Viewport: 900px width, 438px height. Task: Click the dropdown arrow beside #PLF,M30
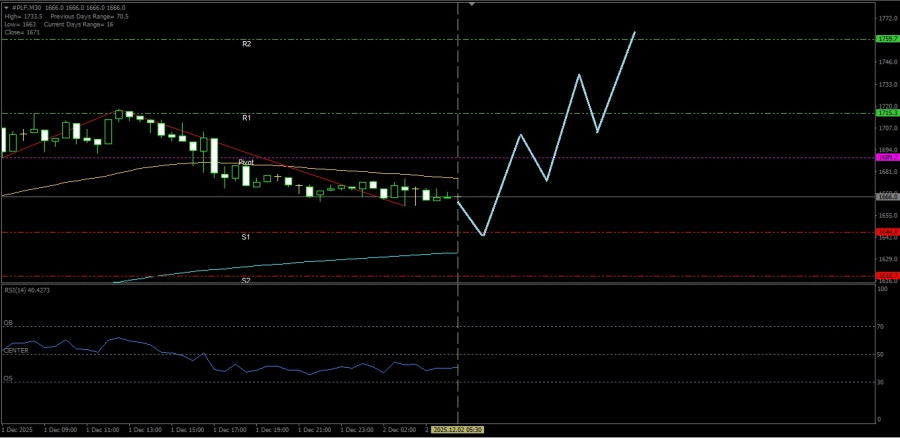(x=5, y=9)
